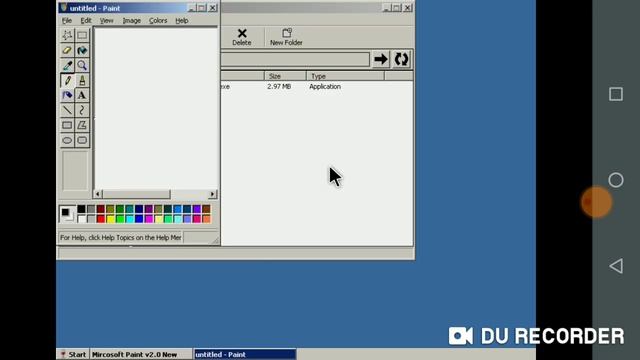Pick the bright red color swatch

point(100,219)
